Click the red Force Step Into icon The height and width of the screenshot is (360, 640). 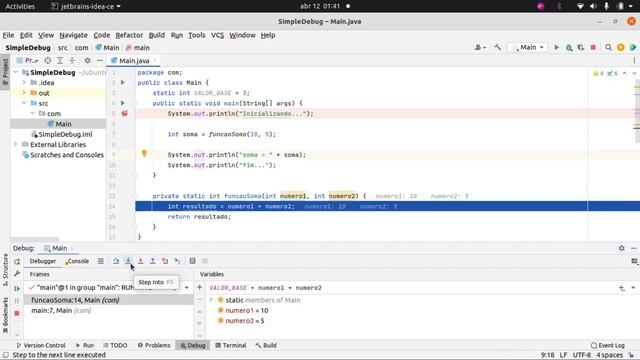(x=140, y=261)
